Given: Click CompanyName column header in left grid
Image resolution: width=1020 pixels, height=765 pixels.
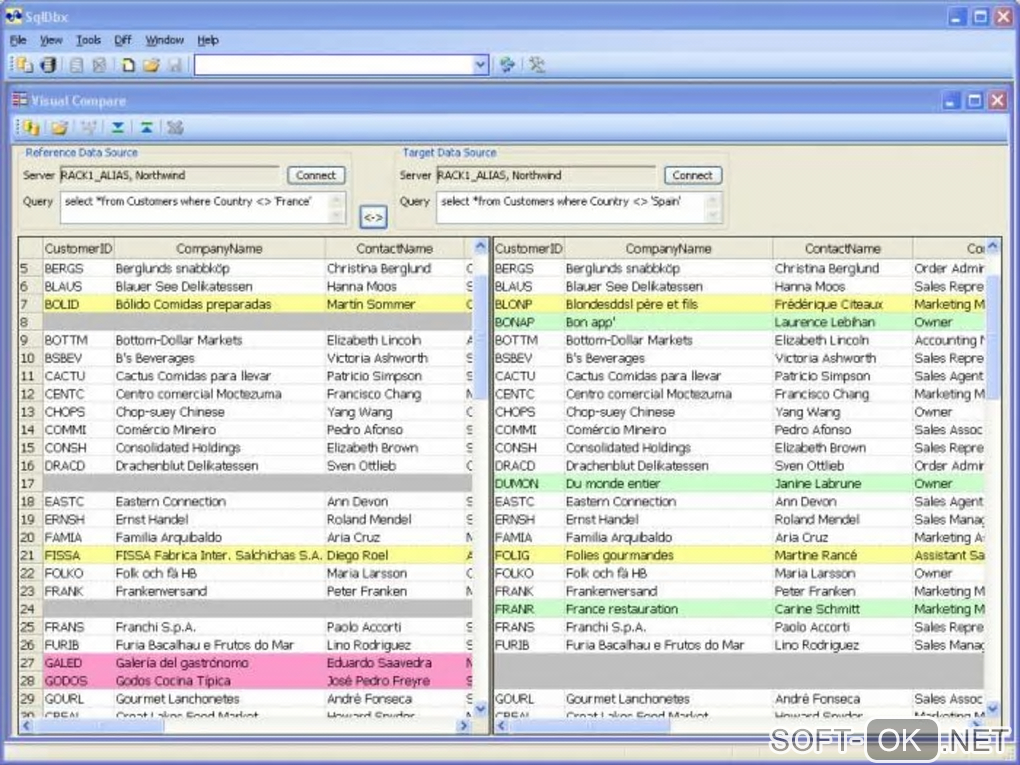Looking at the screenshot, I should coord(219,248).
